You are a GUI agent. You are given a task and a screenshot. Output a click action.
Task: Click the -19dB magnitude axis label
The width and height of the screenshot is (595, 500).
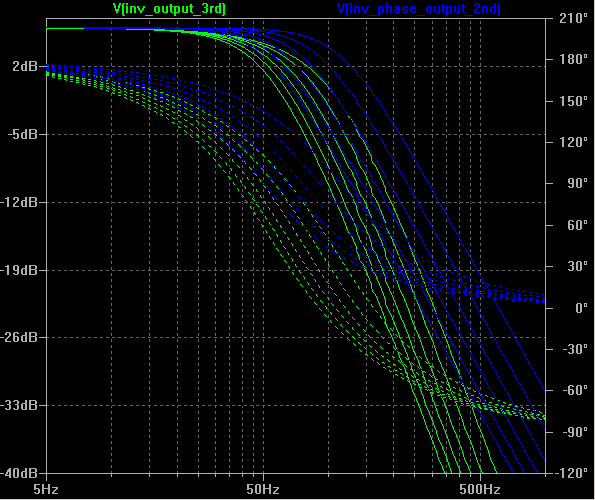19,270
